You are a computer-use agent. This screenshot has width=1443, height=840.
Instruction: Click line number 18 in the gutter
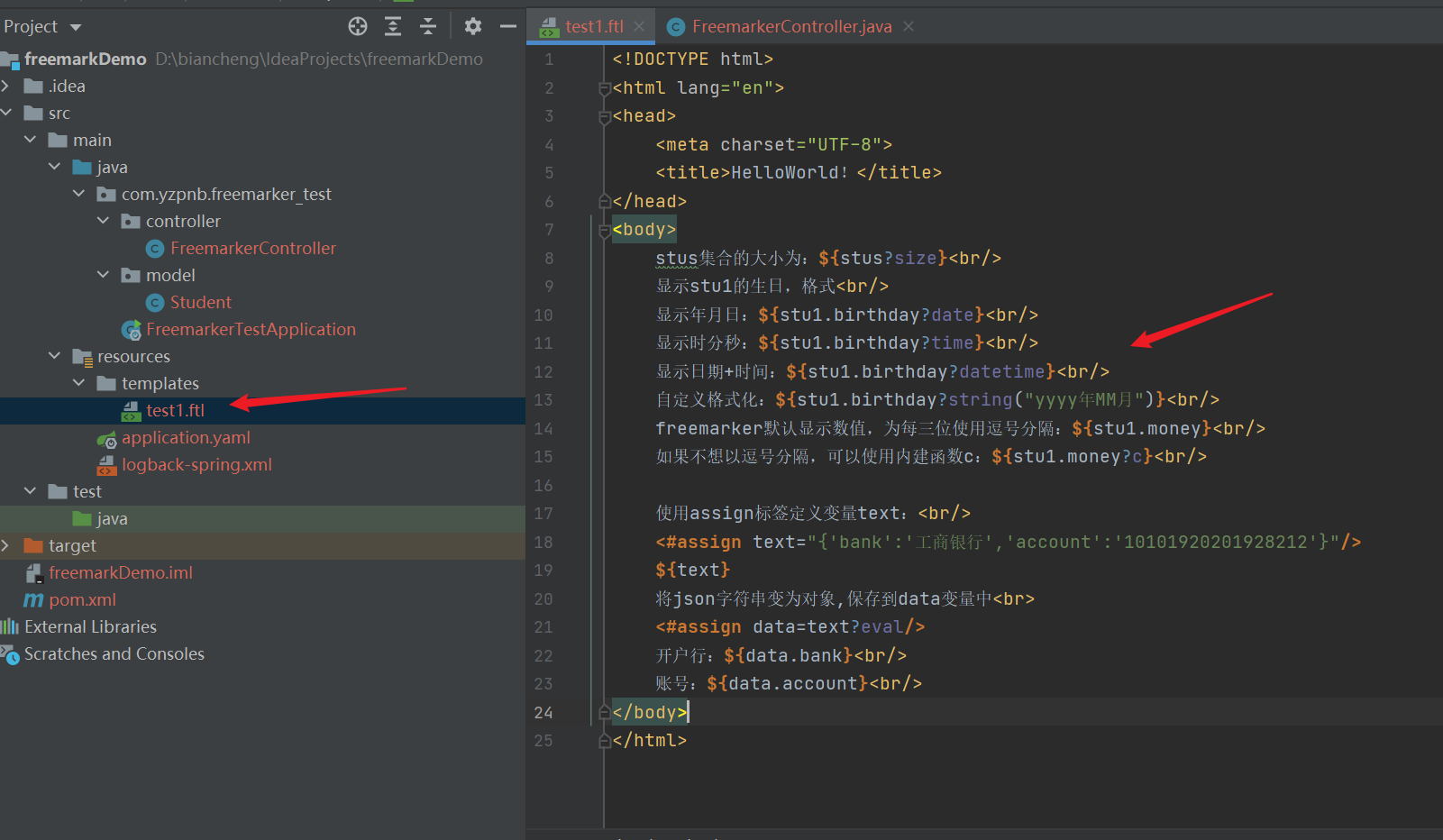(x=543, y=542)
